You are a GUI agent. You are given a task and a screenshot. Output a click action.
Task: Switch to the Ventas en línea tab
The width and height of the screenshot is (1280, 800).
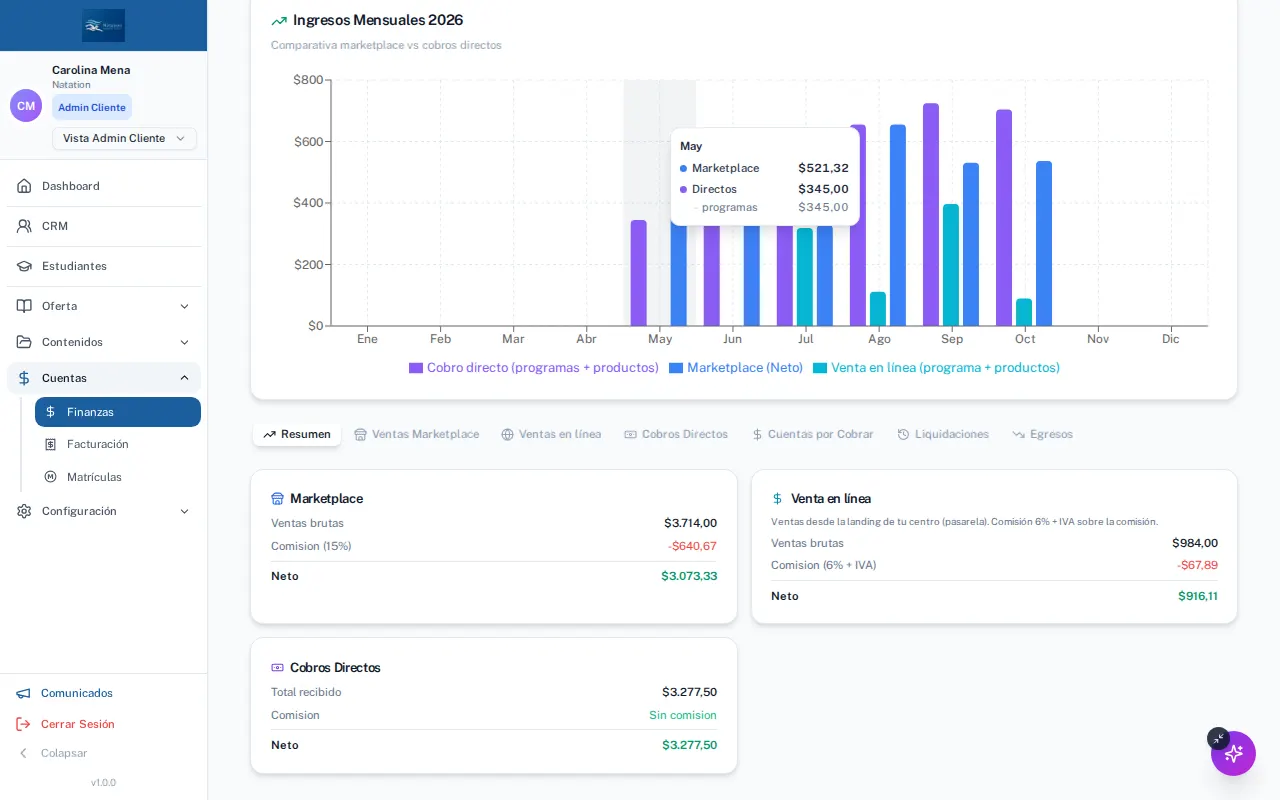[x=551, y=434]
